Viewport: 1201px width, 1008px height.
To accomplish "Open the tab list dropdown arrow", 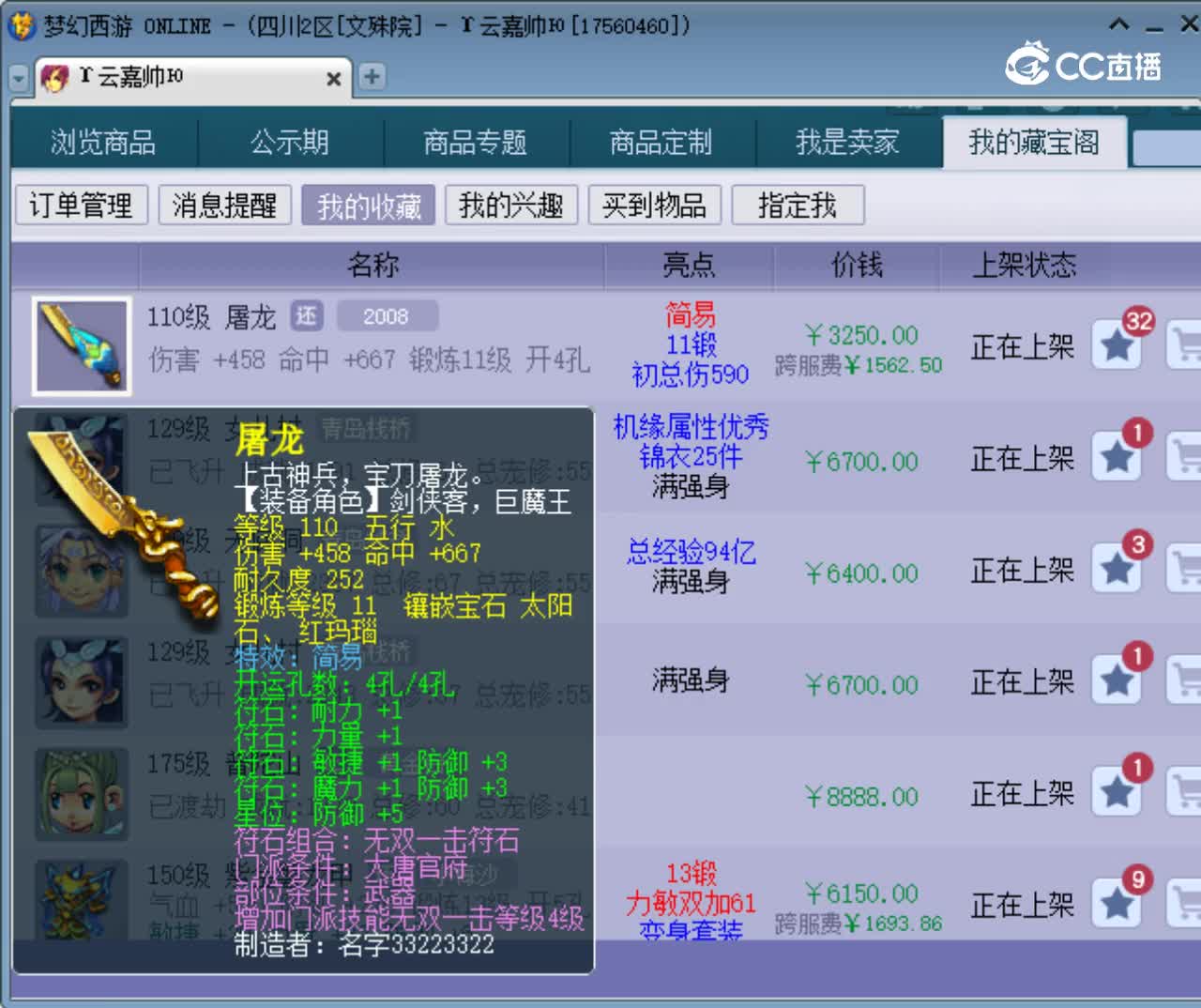I will click(x=18, y=79).
